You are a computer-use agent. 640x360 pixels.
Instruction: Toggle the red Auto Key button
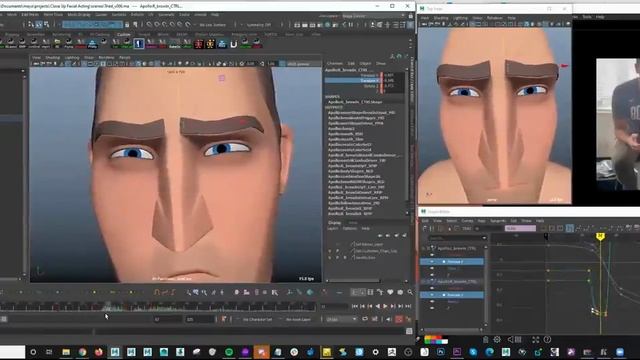pyautogui.click(x=399, y=319)
